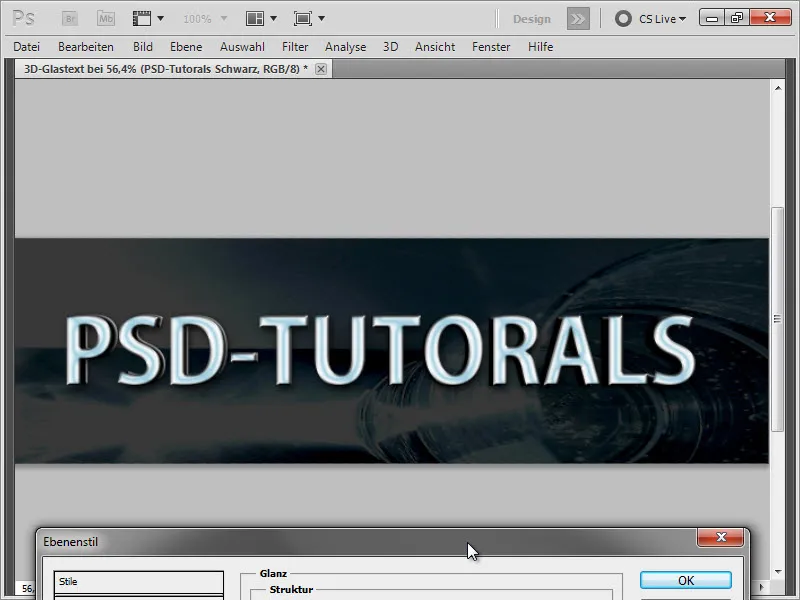Expand the Screen Mode dropdown arrow

[321, 19]
